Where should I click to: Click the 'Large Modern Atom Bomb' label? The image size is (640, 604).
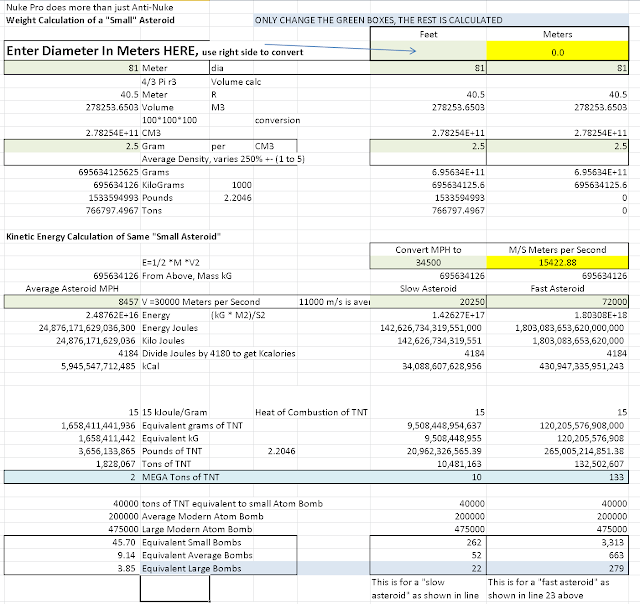click(197, 529)
